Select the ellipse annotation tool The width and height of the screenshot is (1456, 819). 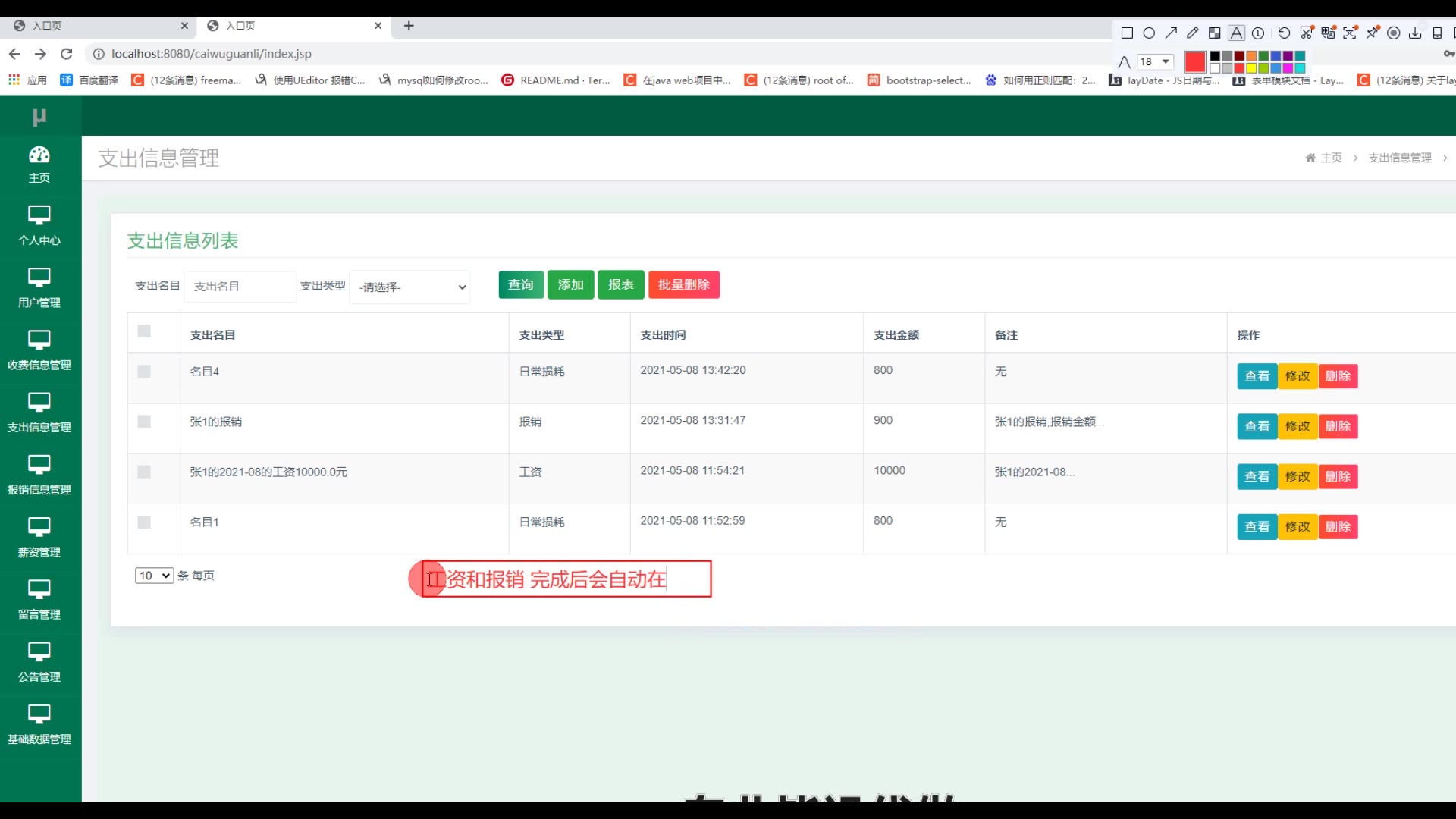[1149, 33]
